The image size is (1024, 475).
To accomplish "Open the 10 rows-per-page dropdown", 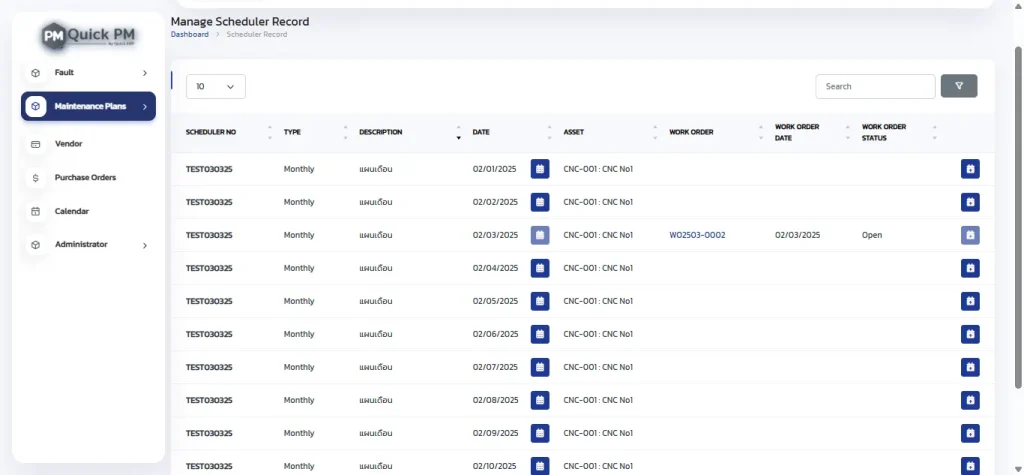I will pos(216,86).
